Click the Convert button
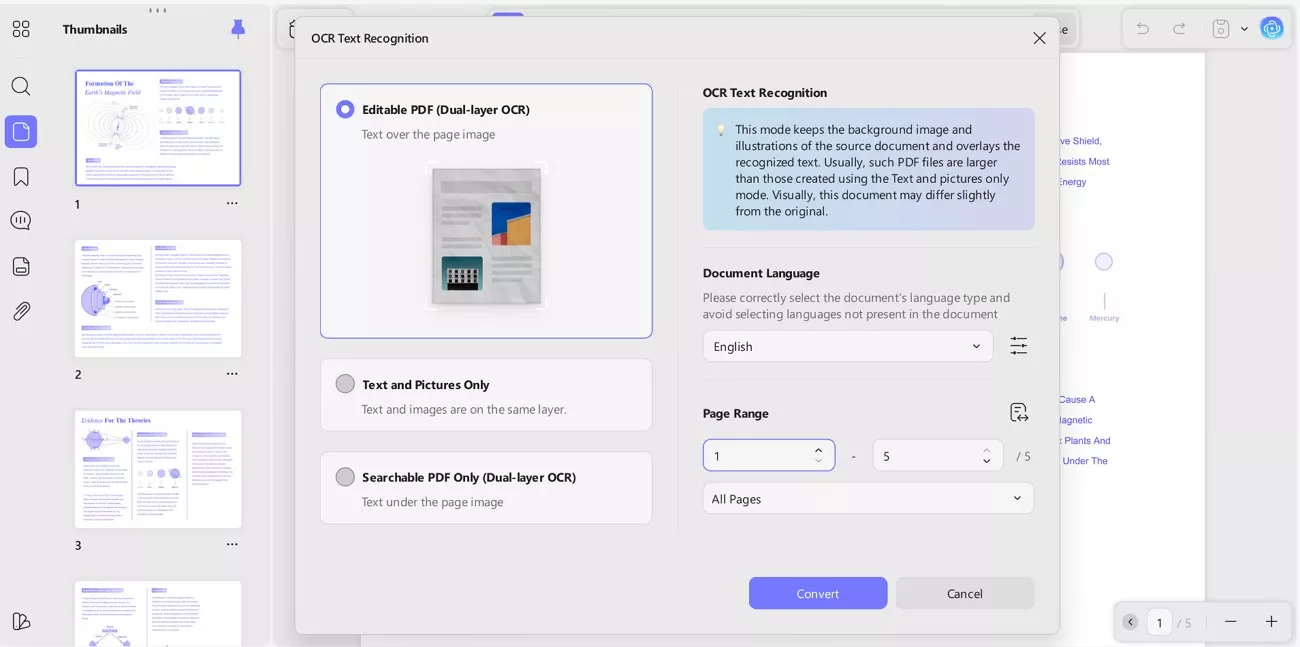The height and width of the screenshot is (647, 1300). click(817, 593)
